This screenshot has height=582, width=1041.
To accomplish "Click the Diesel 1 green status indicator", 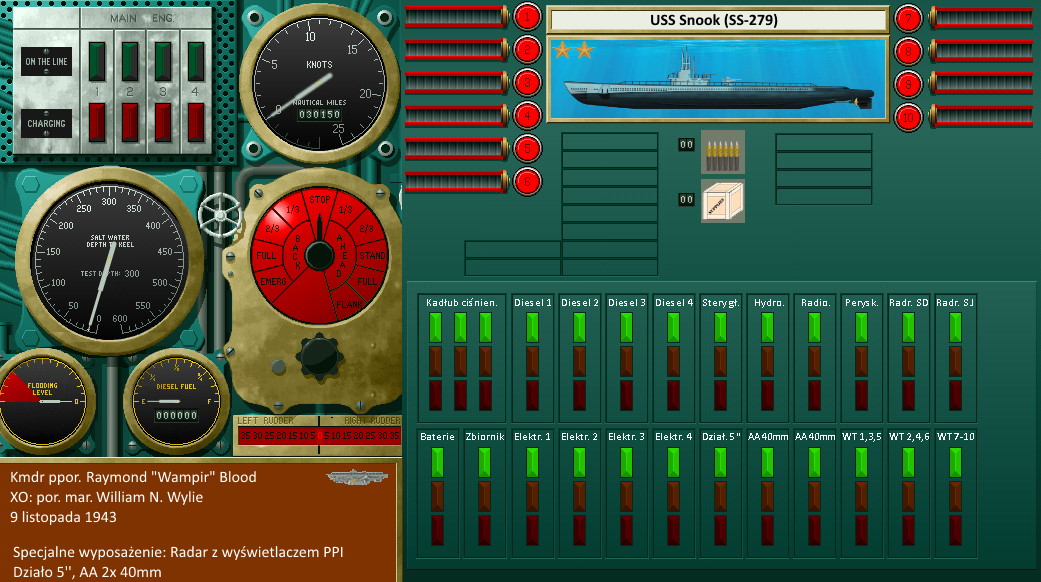I will 532,328.
